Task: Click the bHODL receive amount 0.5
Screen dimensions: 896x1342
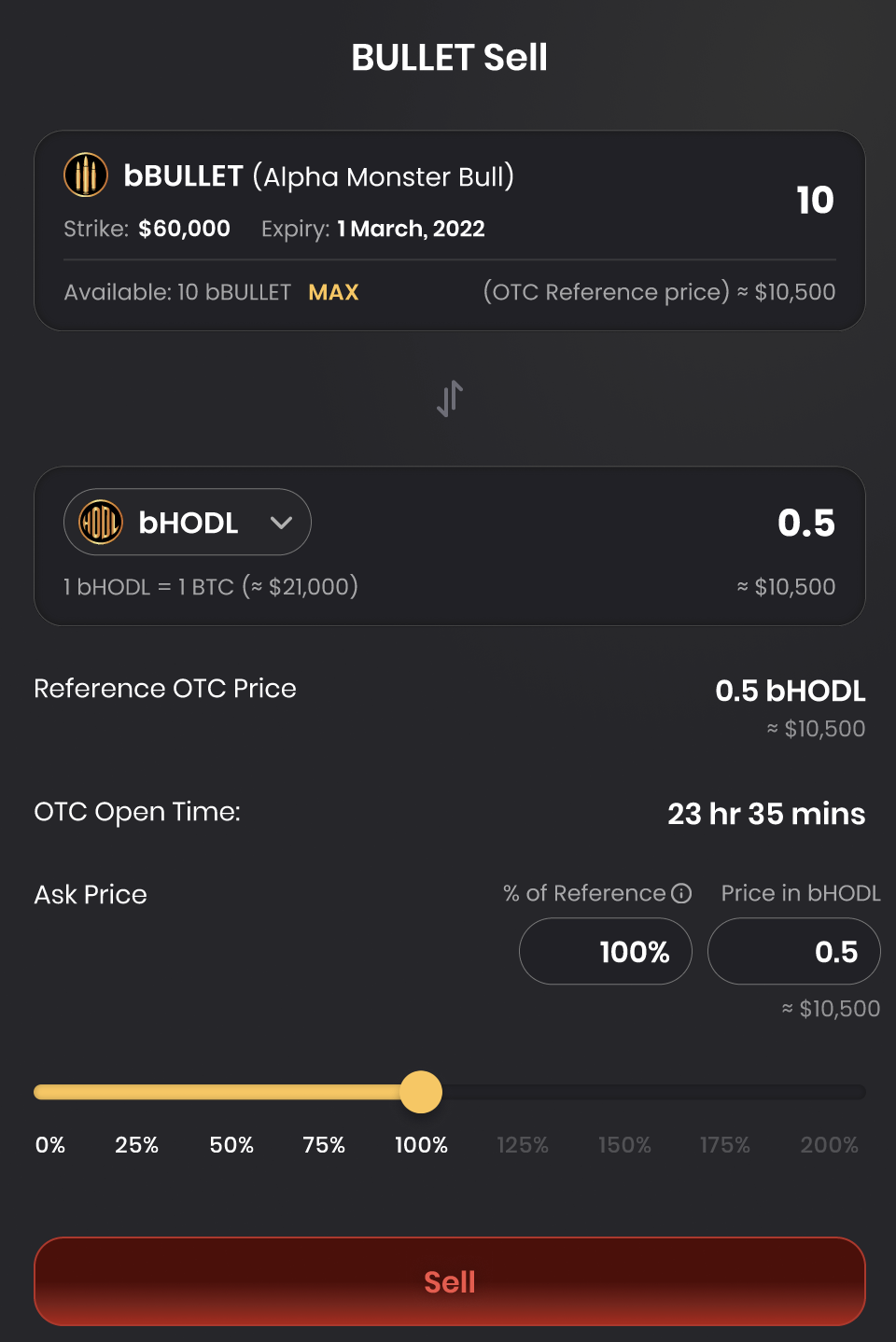Action: tap(805, 523)
